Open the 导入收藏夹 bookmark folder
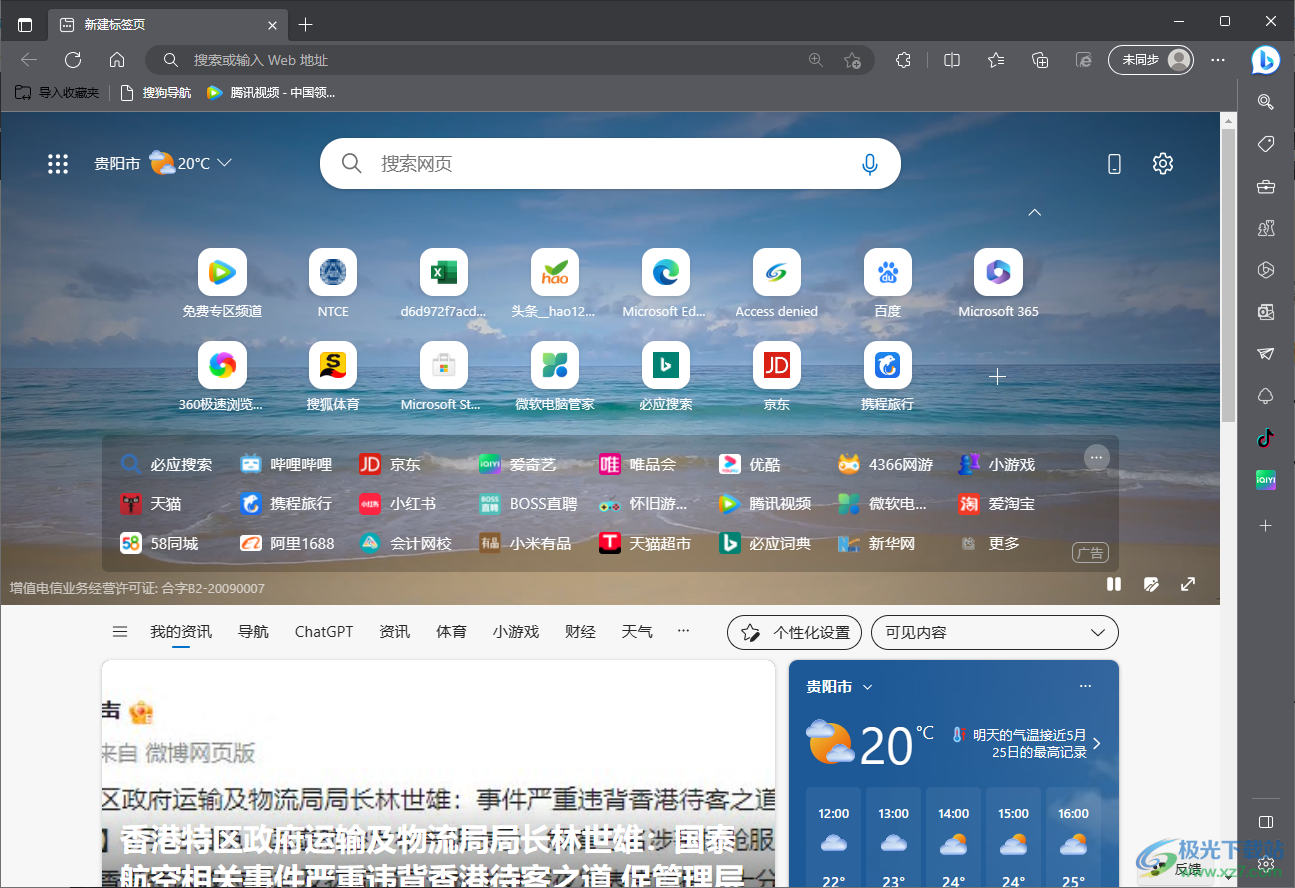This screenshot has width=1295, height=888. coord(57,93)
